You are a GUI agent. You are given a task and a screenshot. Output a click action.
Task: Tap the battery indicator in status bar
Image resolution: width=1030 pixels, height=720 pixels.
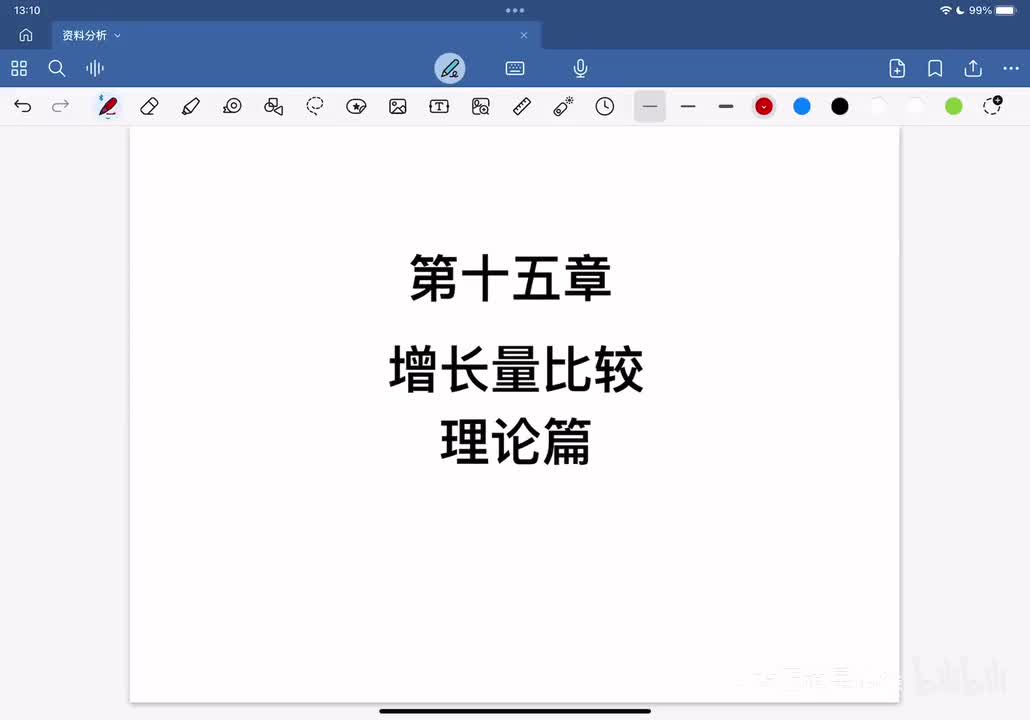tap(1006, 11)
